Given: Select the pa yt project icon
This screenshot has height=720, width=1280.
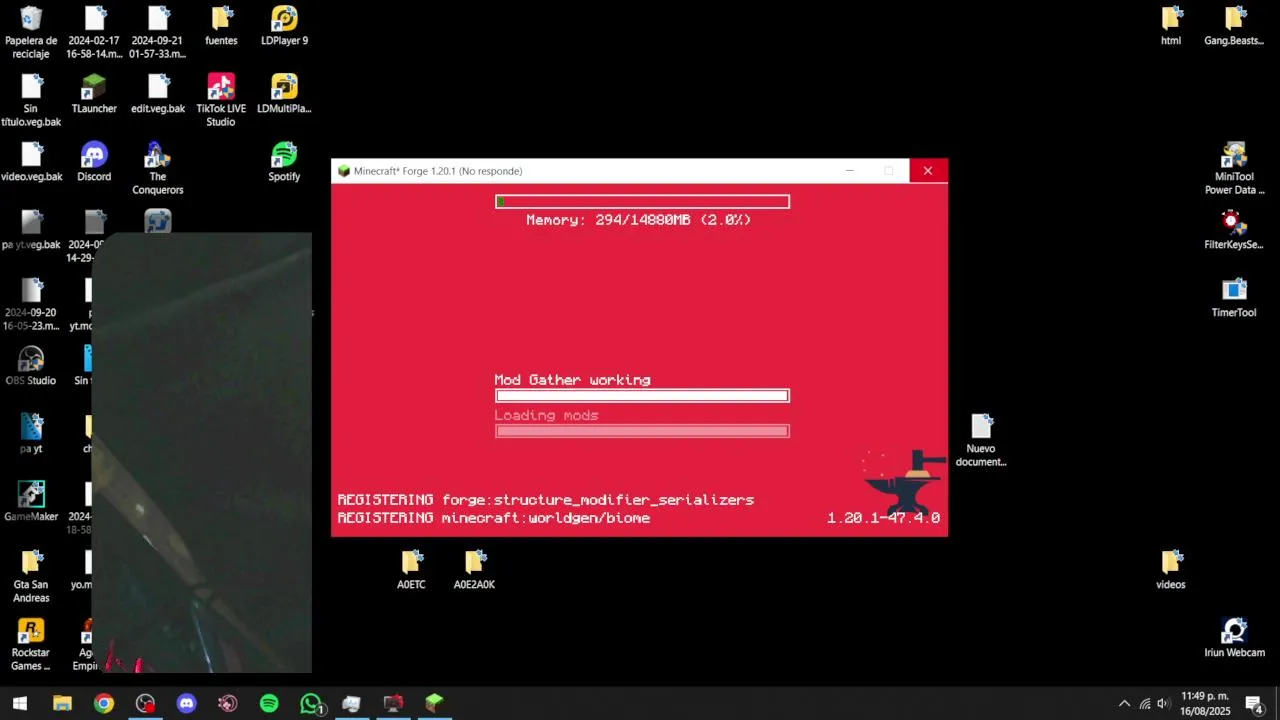Looking at the screenshot, I should [31, 434].
